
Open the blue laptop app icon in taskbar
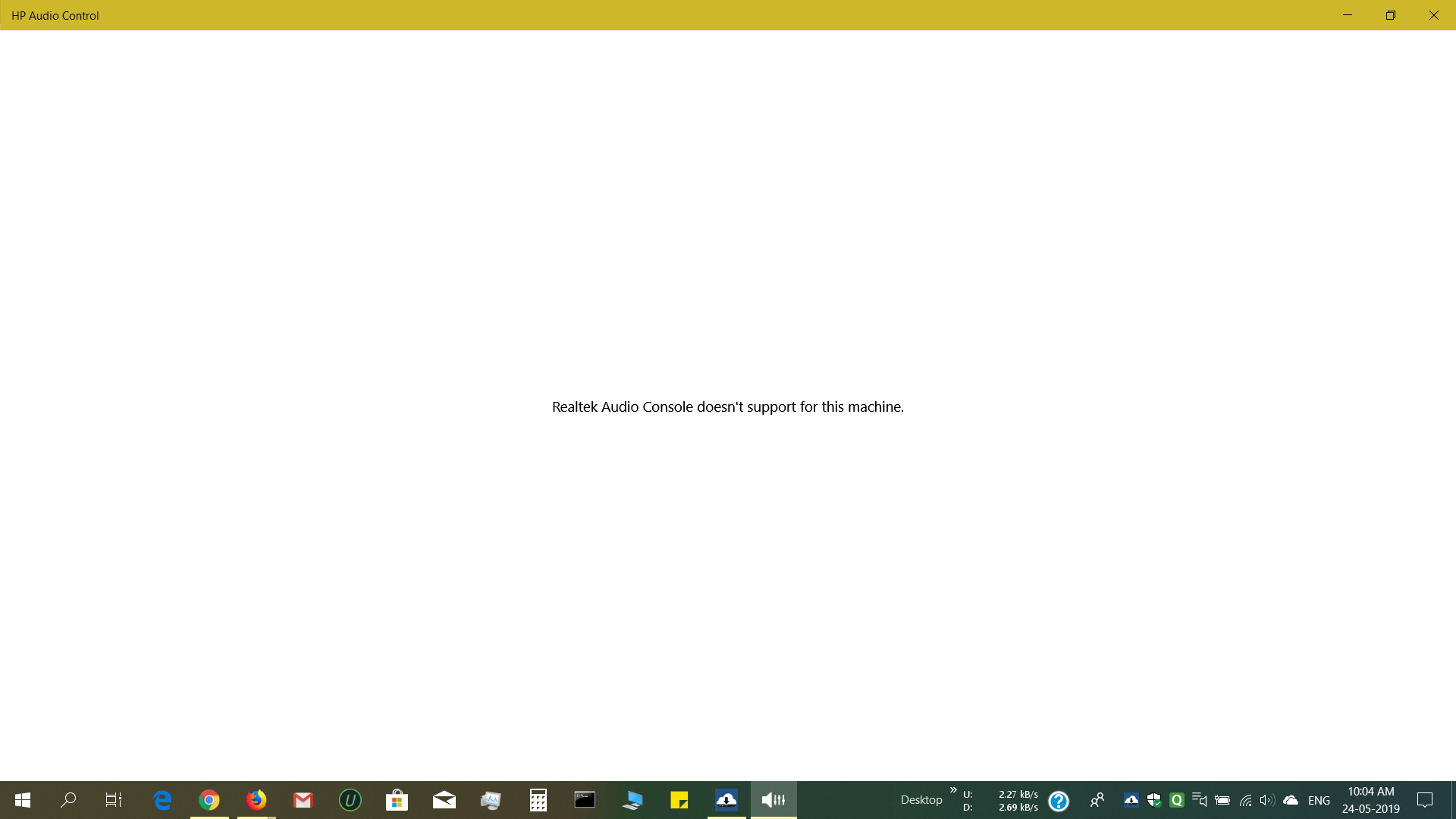tap(632, 800)
